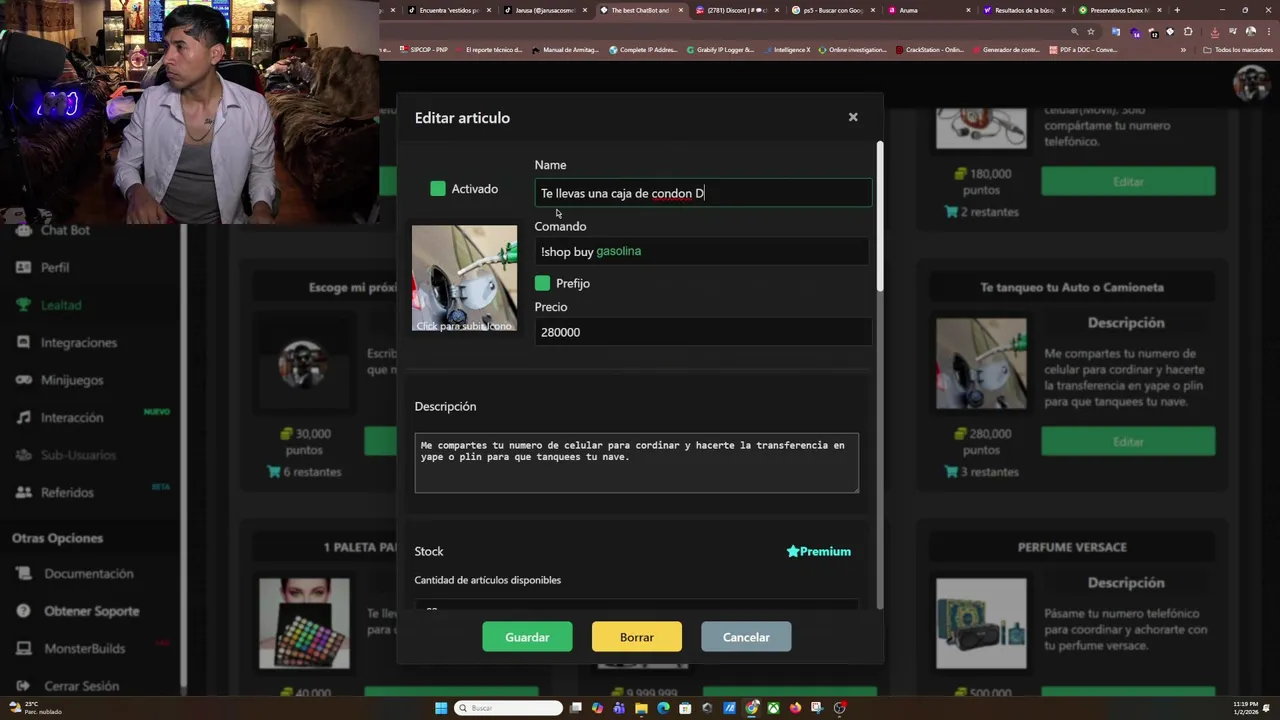Click Editar on Te tanqueo tu Auto card
The width and height of the screenshot is (1280, 720).
(1128, 442)
